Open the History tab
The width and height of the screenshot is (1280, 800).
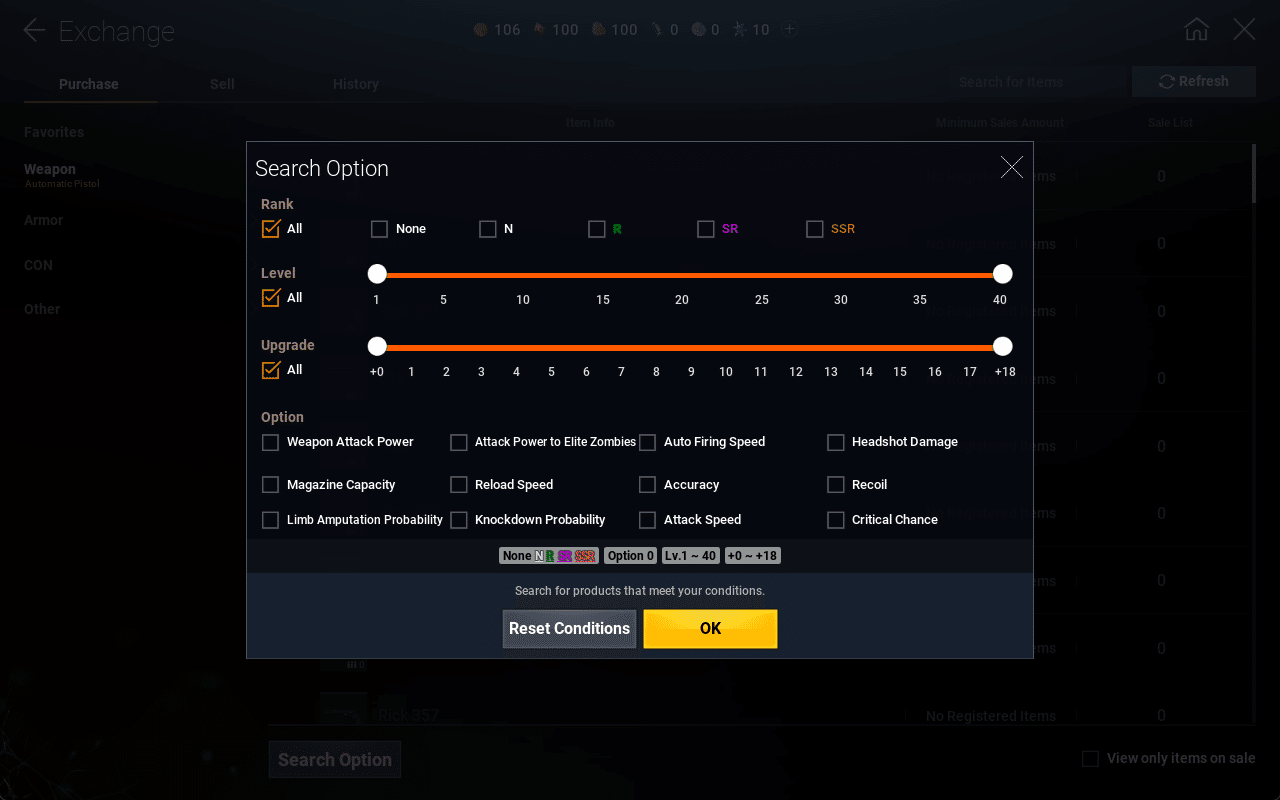tap(356, 84)
